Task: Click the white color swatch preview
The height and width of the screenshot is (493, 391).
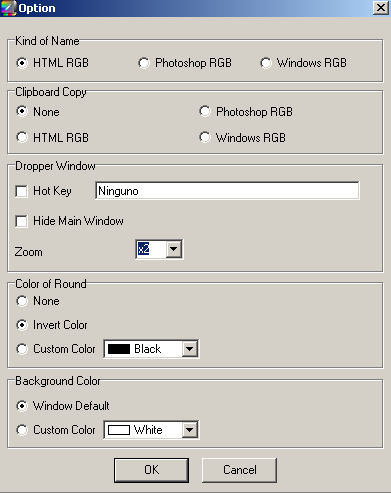Action: tap(119, 430)
